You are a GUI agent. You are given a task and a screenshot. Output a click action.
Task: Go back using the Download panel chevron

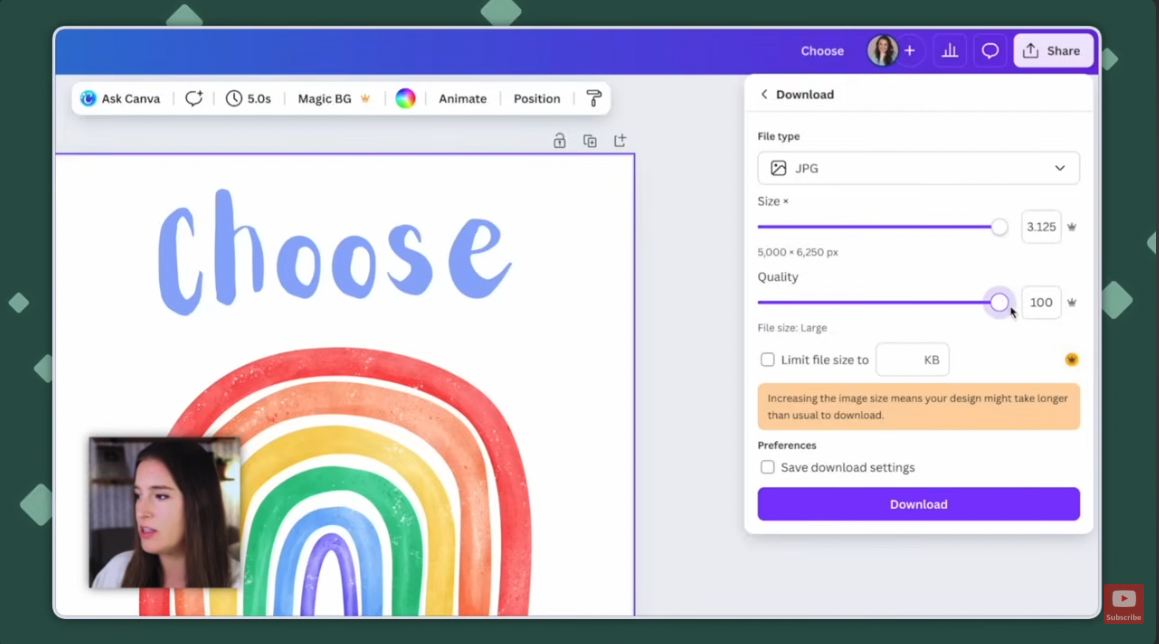(x=764, y=95)
